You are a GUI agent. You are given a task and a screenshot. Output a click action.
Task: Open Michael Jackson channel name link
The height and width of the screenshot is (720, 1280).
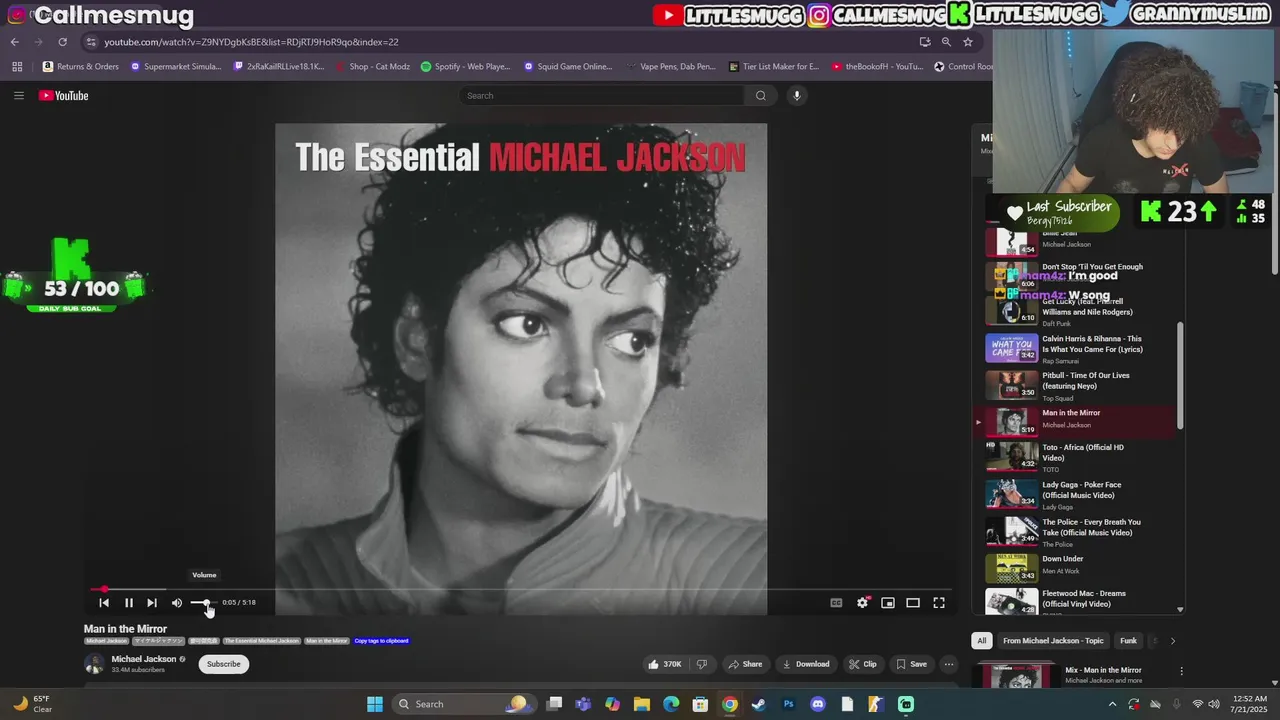tap(143, 659)
